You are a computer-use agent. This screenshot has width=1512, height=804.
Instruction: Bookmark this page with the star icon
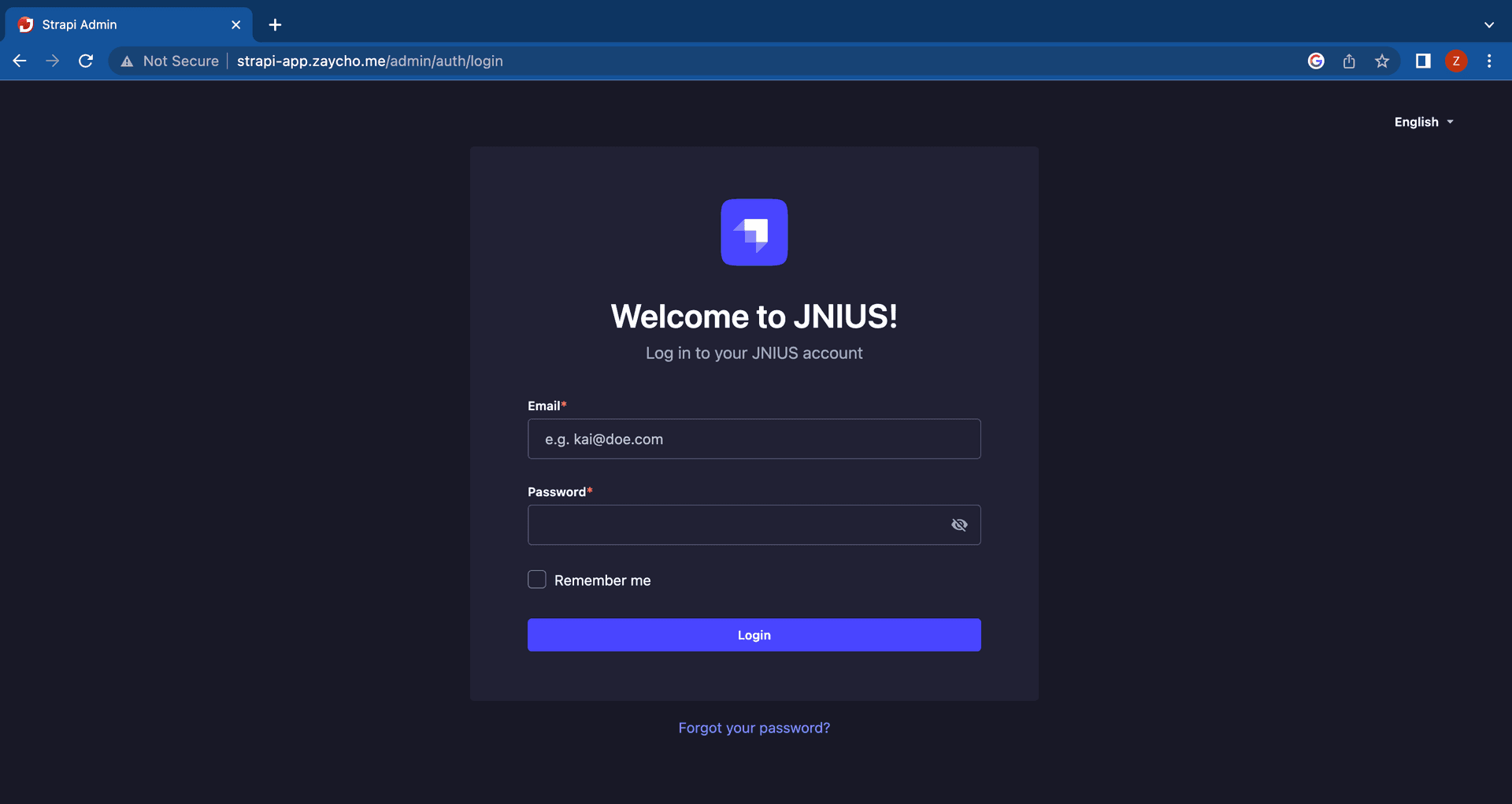tap(1382, 61)
